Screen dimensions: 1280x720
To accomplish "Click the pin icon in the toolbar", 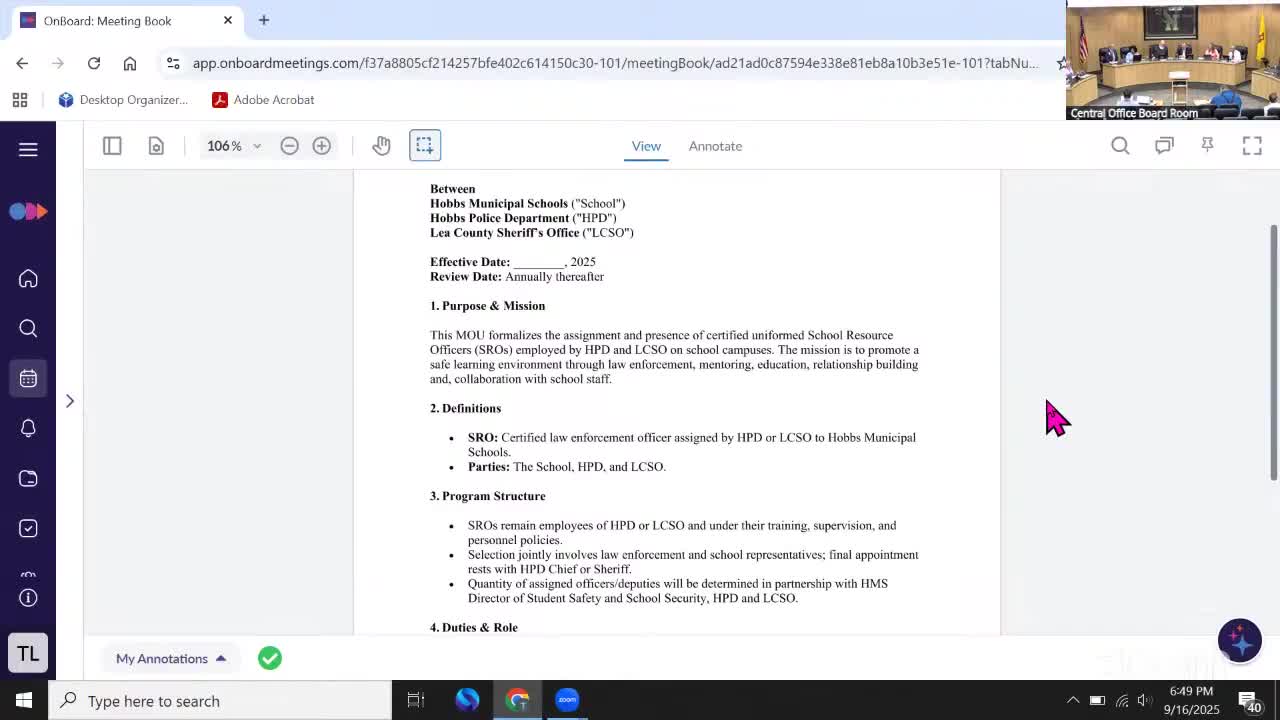I will tap(1208, 146).
